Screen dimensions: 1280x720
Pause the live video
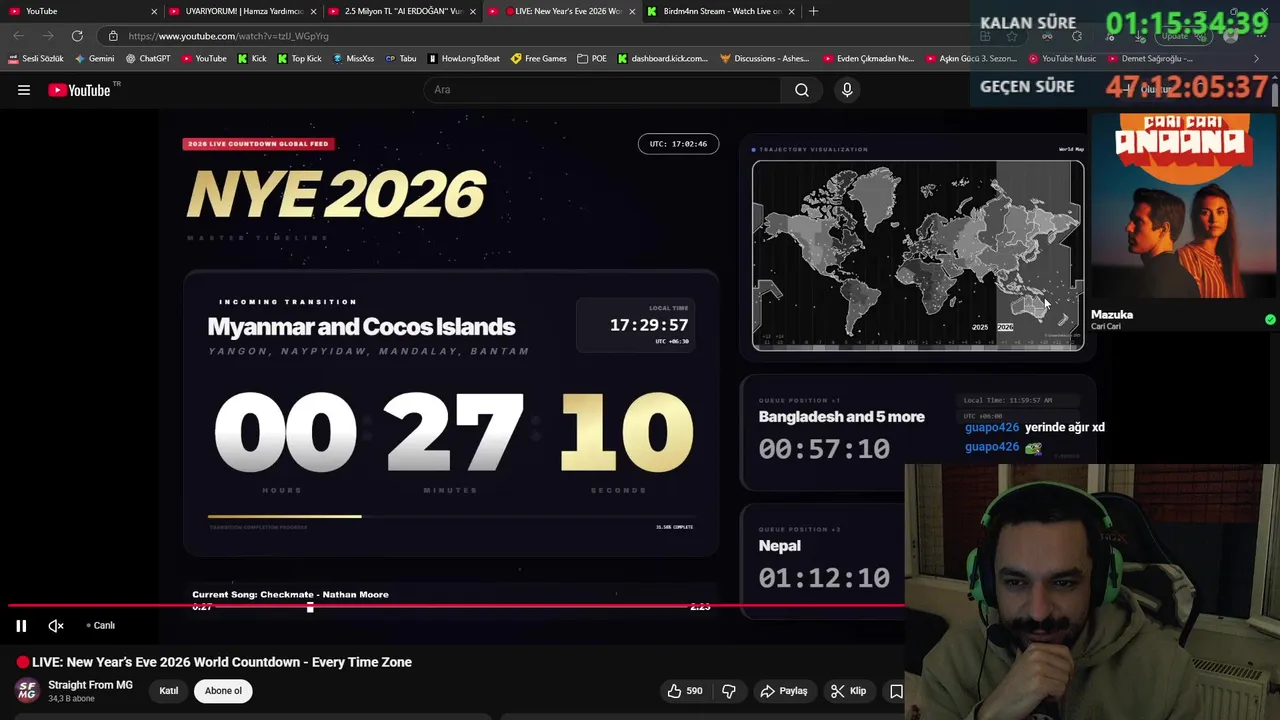(21, 626)
